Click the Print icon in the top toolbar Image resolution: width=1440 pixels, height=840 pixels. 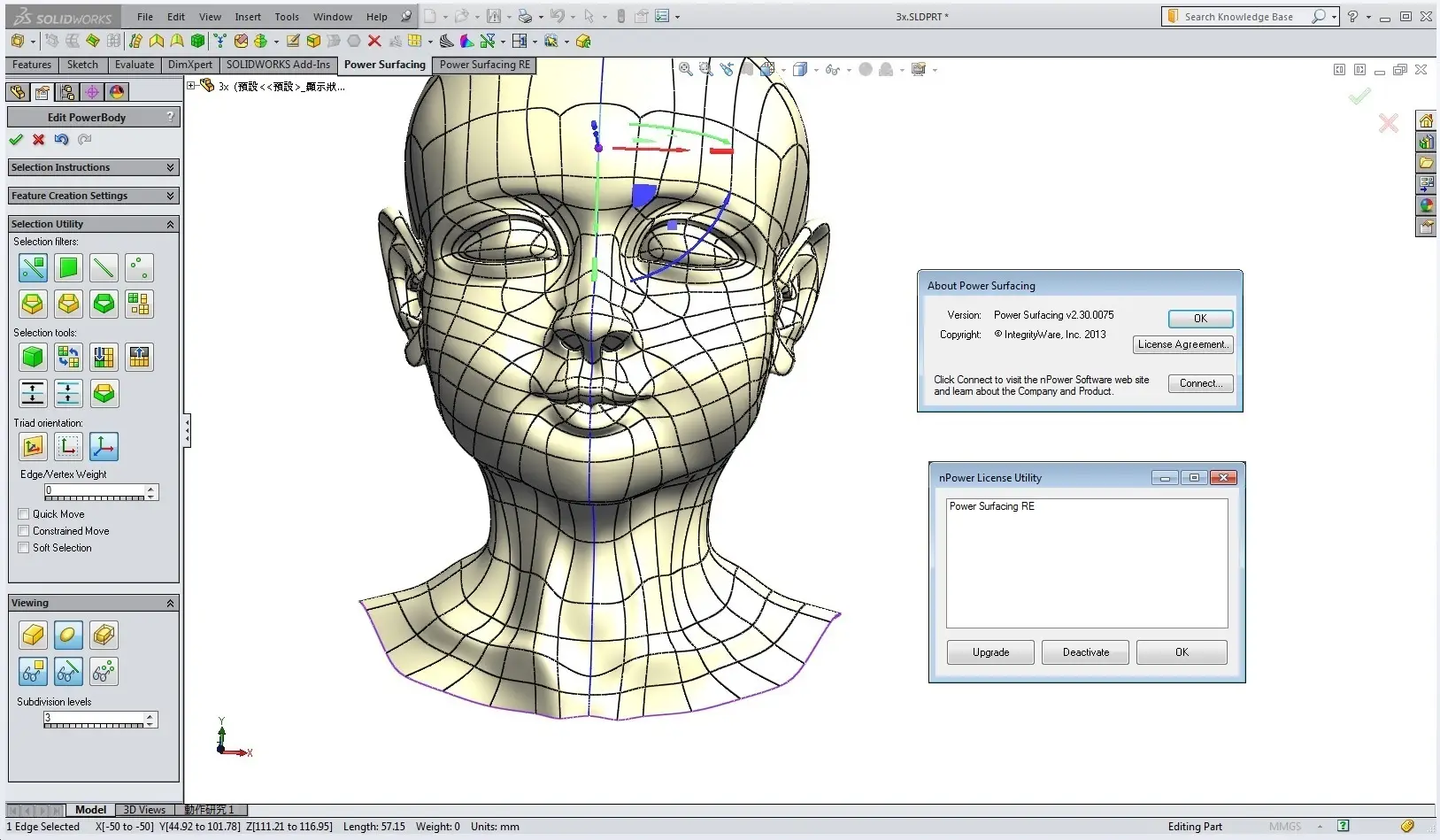point(525,16)
